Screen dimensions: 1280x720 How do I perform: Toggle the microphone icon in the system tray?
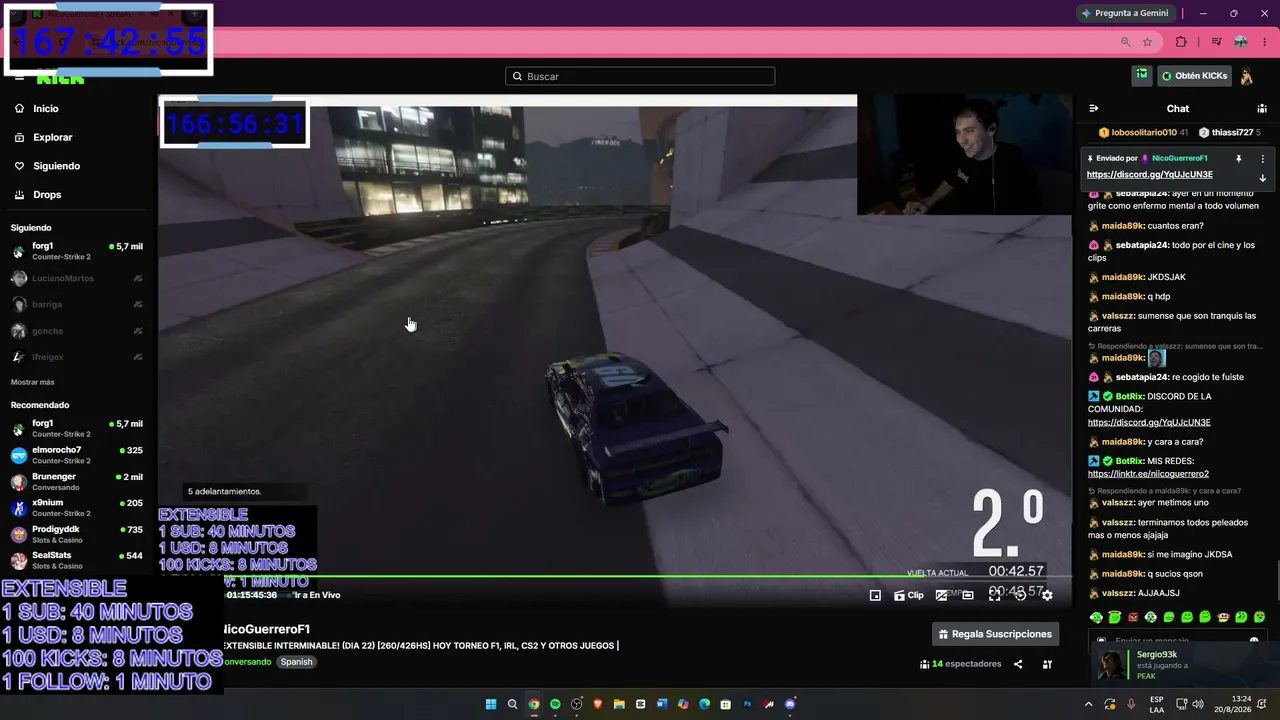click(1132, 704)
